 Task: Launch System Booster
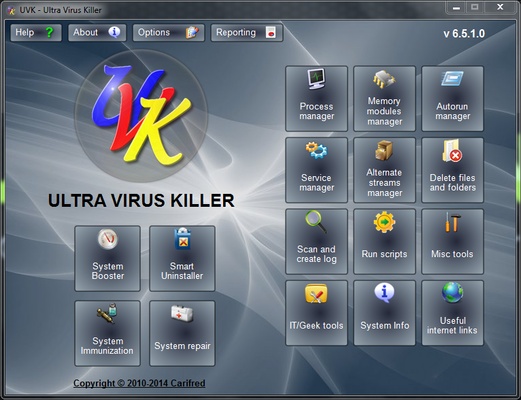[107, 258]
